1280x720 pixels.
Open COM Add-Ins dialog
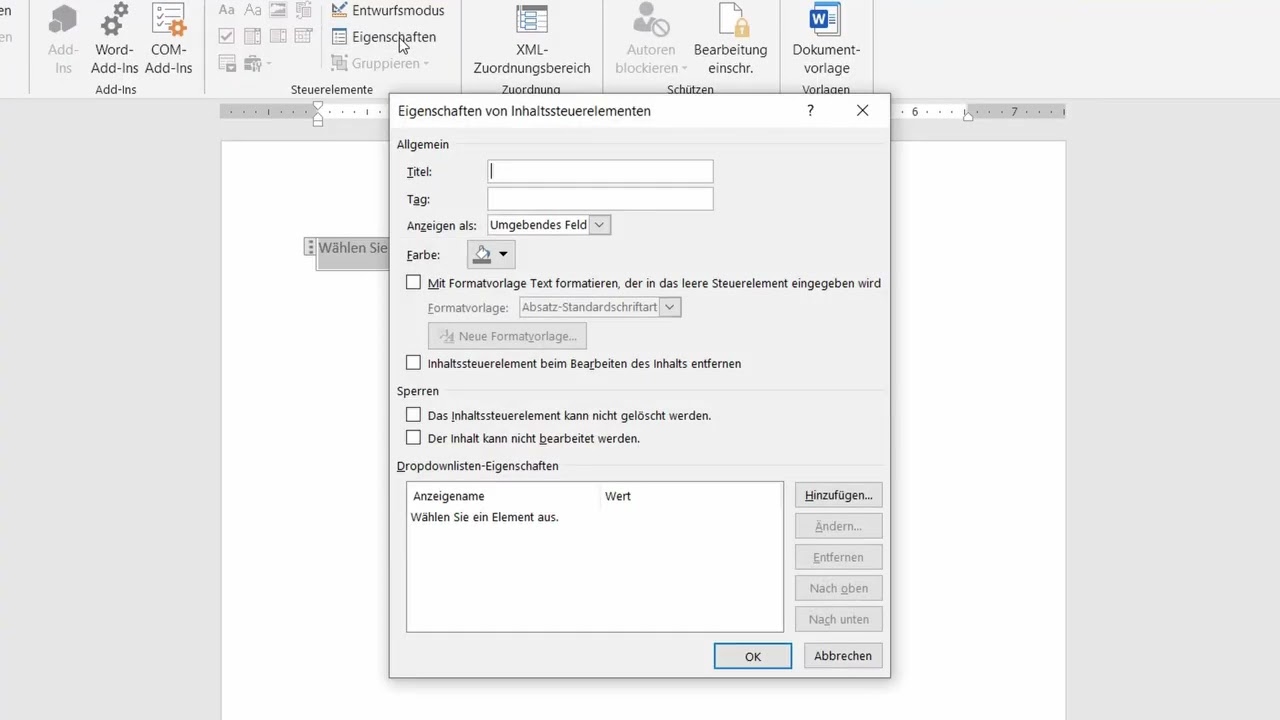(x=168, y=39)
